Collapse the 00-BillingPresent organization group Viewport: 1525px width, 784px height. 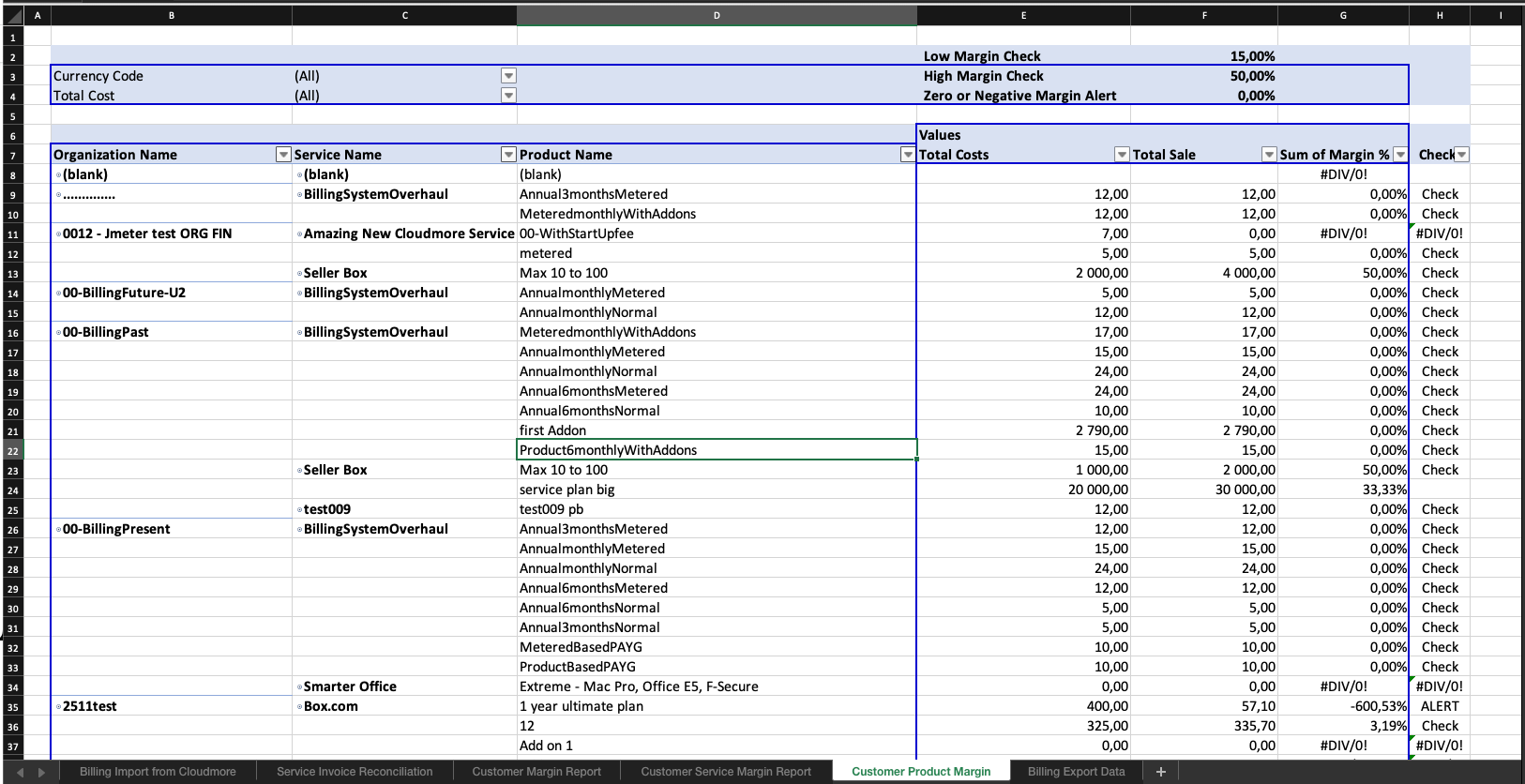(58, 530)
